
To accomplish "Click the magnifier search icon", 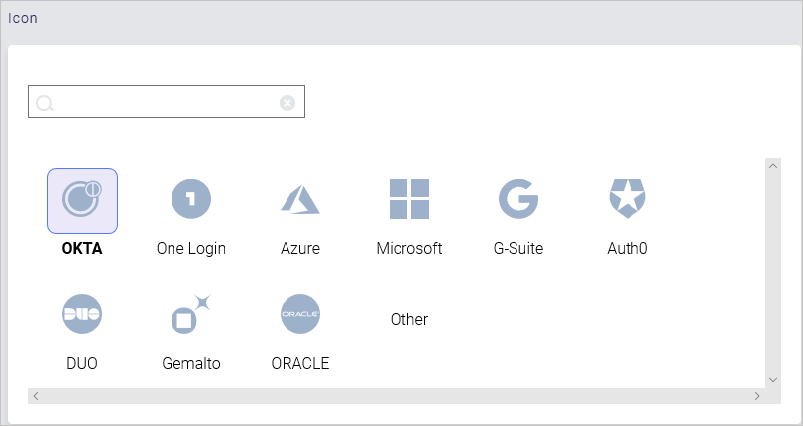I will point(45,103).
